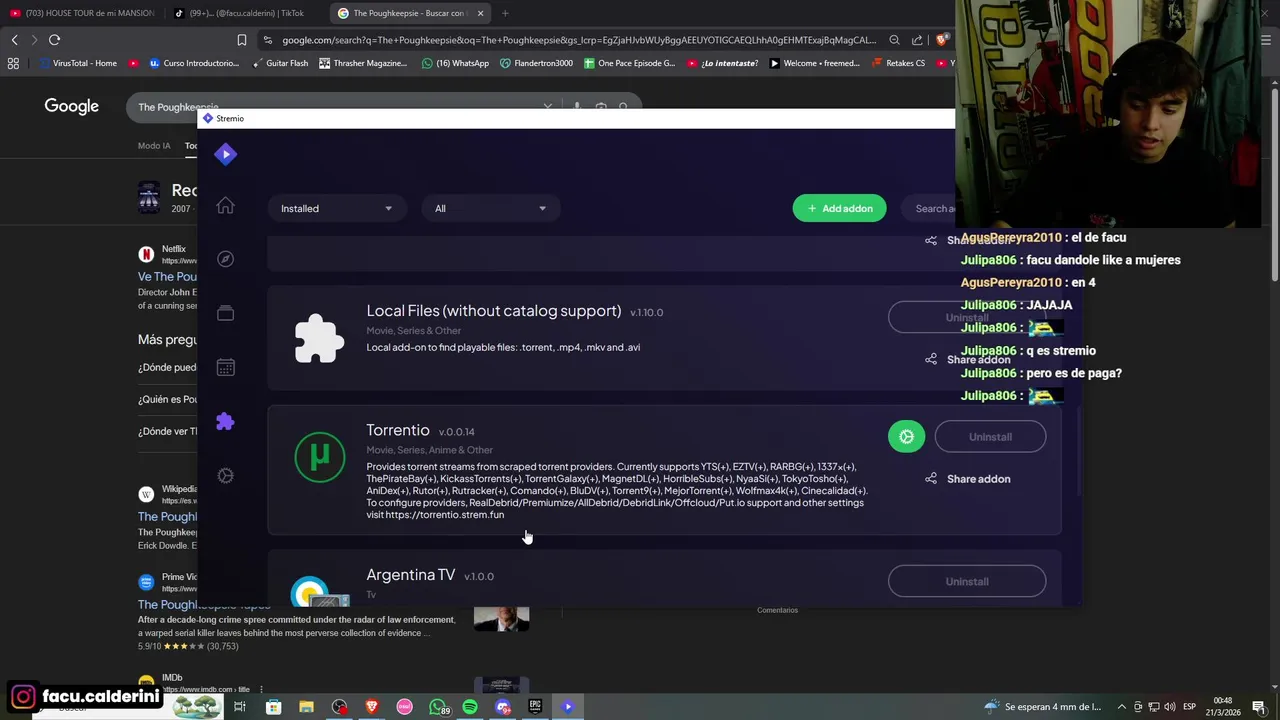Switch to the TikTok facu.calderini tab
This screenshot has width=1280, height=720.
(245, 13)
